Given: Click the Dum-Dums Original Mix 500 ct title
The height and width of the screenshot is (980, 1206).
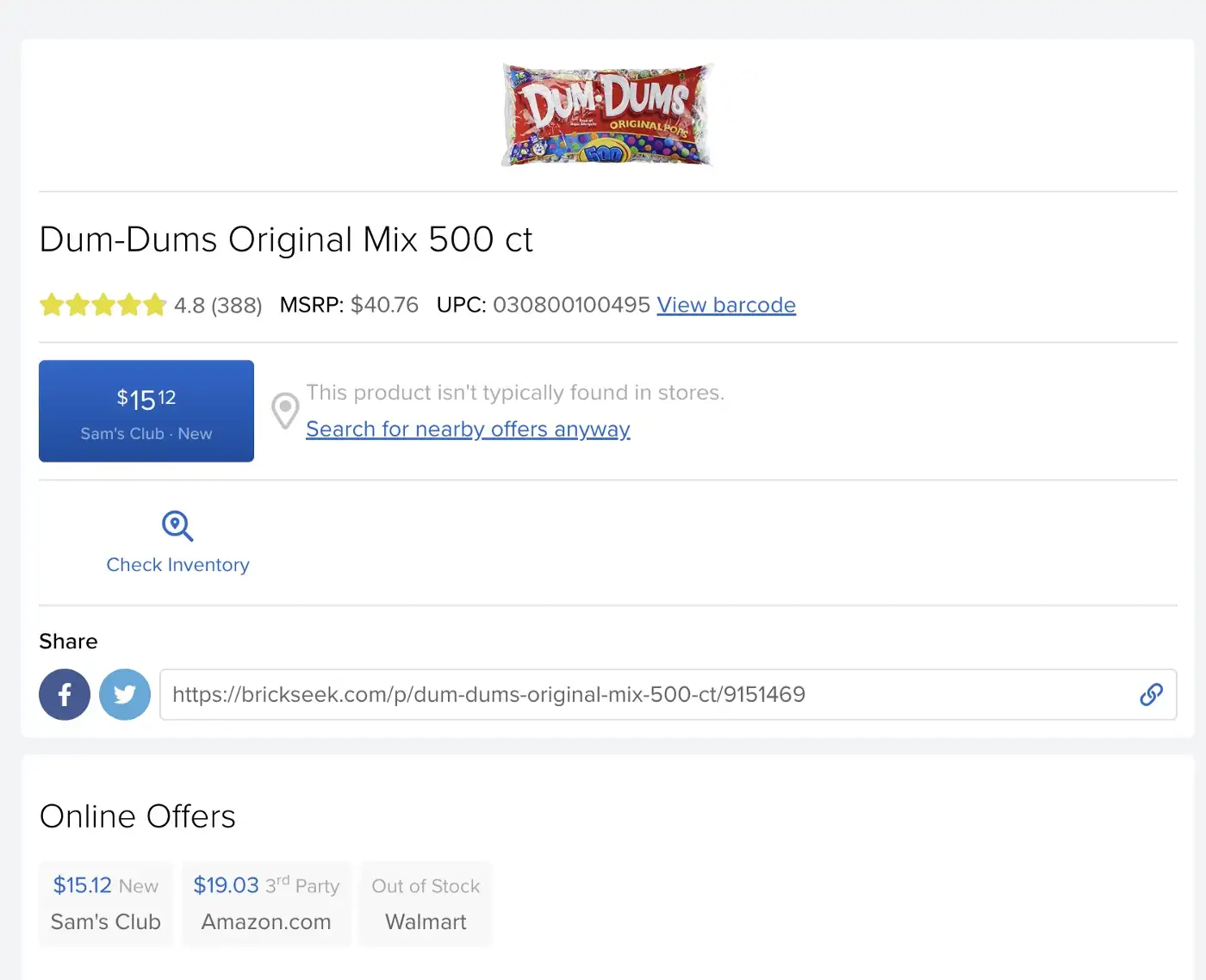Looking at the screenshot, I should [x=286, y=239].
